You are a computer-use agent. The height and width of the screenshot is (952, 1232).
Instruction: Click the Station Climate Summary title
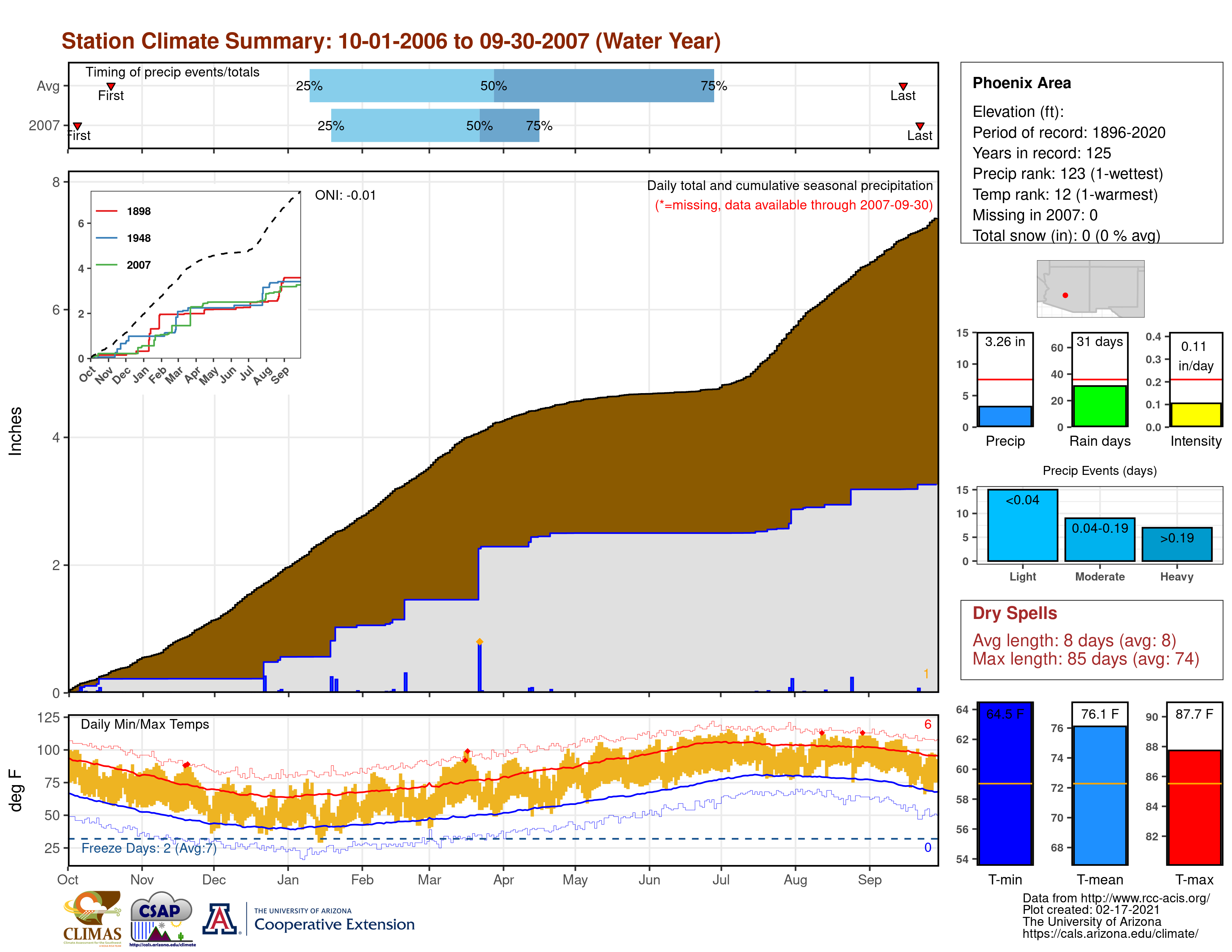click(391, 41)
